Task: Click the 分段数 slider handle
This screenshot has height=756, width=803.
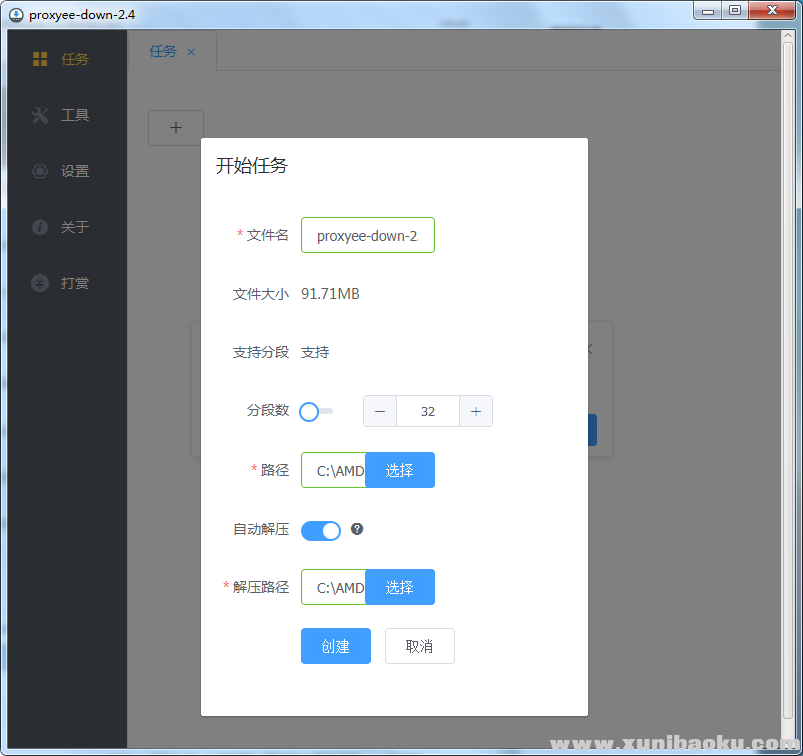Action: (309, 411)
